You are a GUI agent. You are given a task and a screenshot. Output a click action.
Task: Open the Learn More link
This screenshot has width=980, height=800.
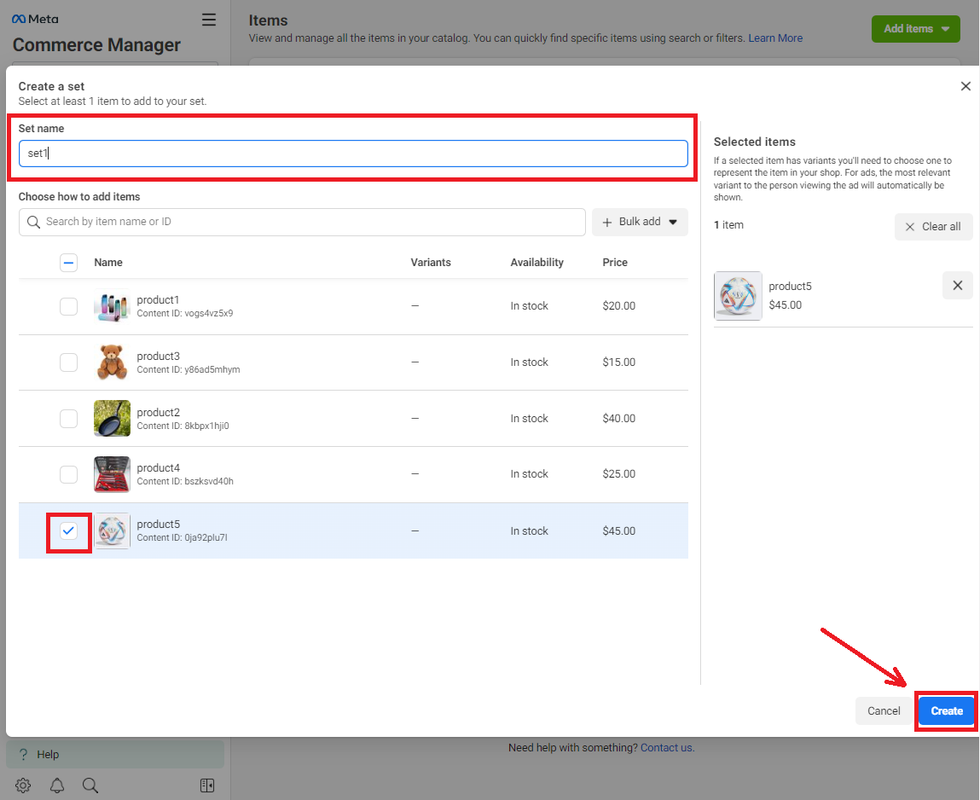(x=775, y=38)
